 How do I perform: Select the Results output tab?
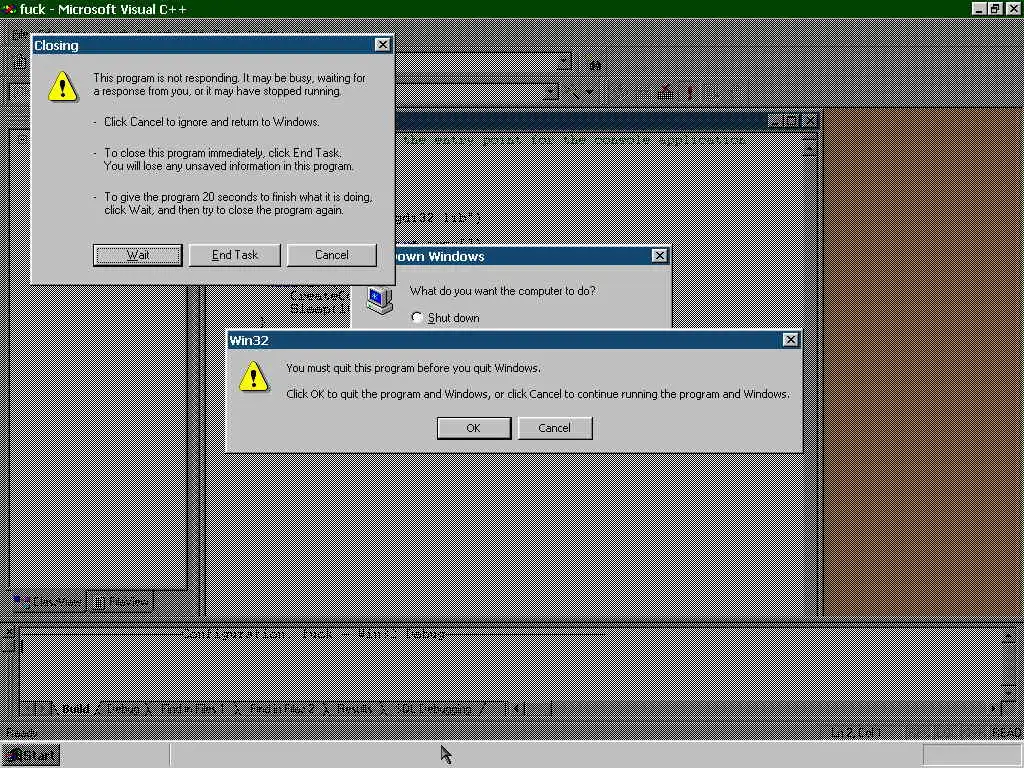point(355,709)
